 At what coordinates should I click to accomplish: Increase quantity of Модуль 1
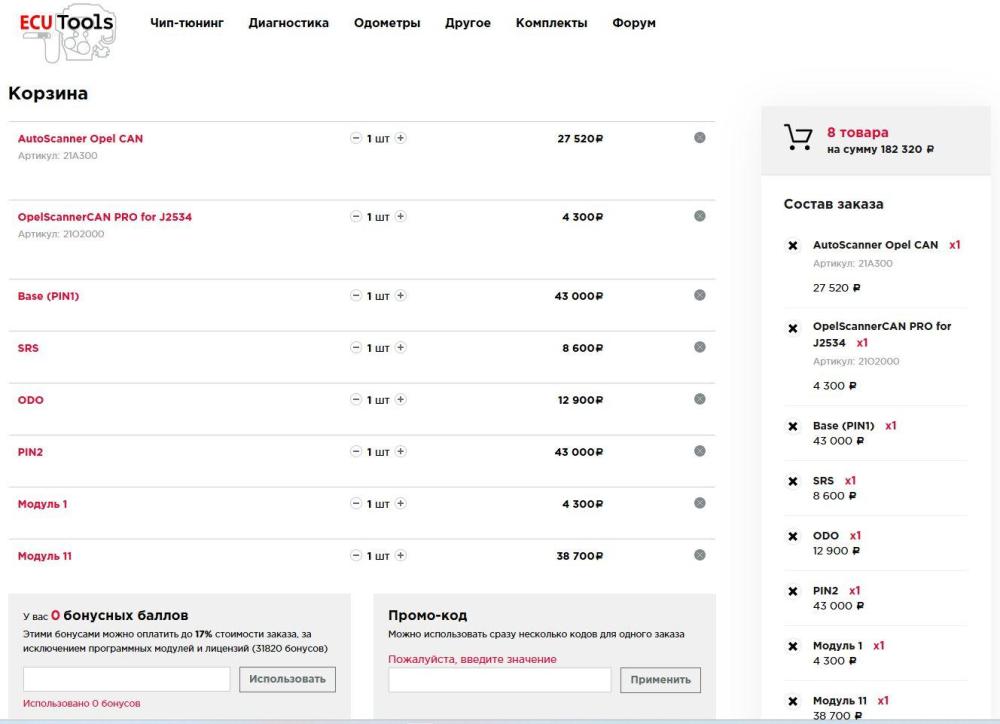tap(401, 503)
